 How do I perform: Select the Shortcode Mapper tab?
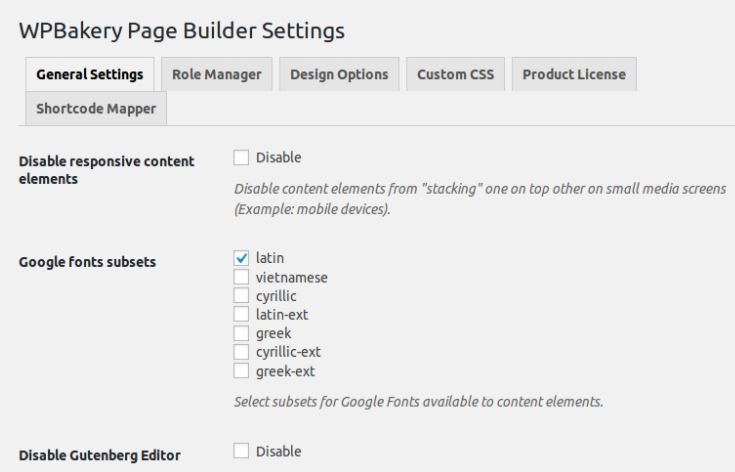click(96, 109)
